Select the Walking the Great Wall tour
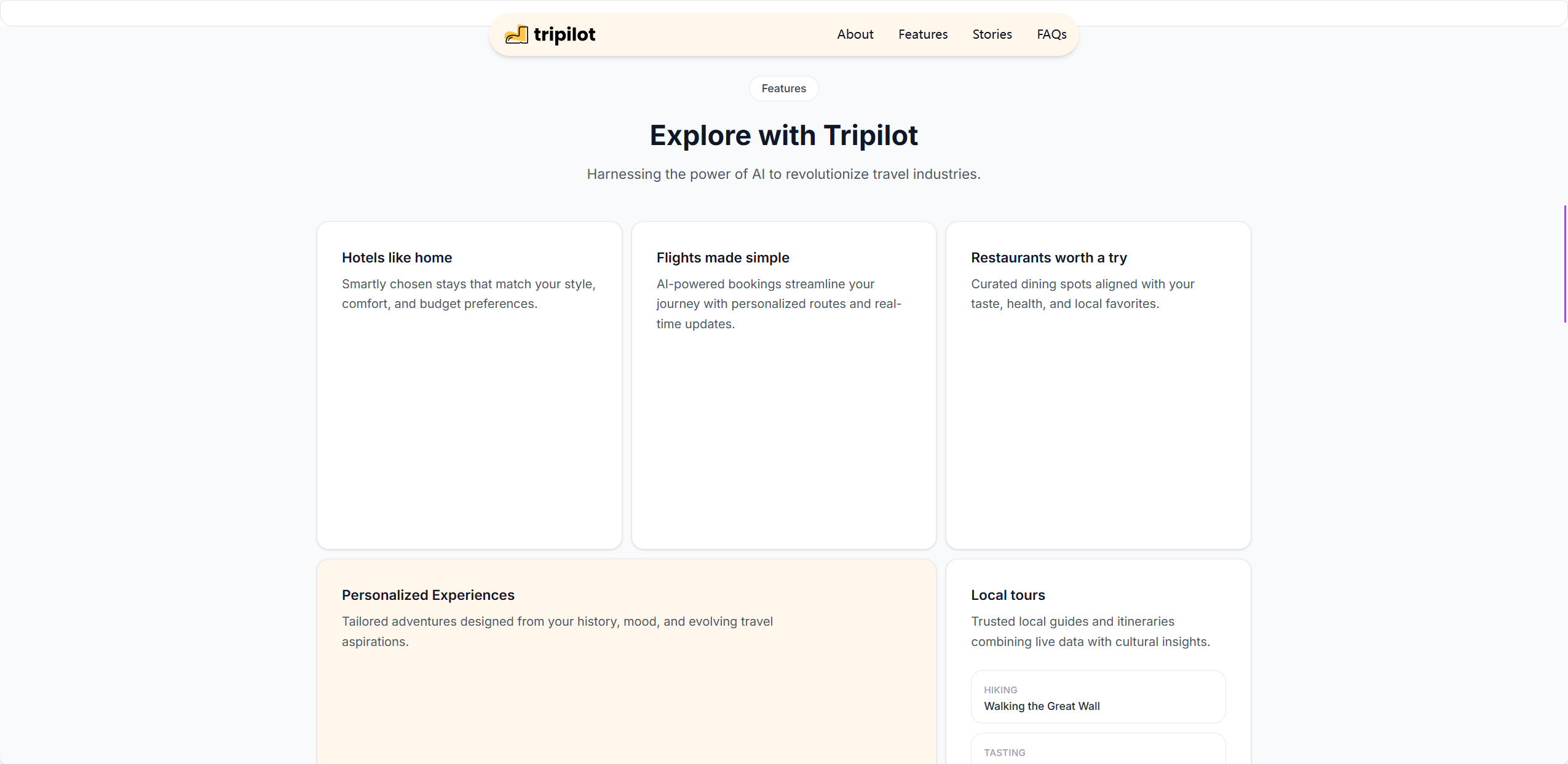Viewport: 1568px width, 764px height. click(x=1098, y=696)
